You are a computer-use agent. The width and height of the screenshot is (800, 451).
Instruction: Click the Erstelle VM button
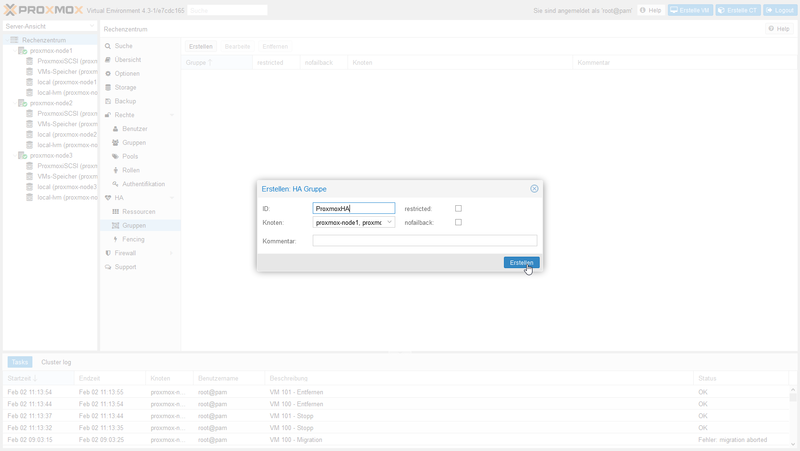tap(690, 10)
